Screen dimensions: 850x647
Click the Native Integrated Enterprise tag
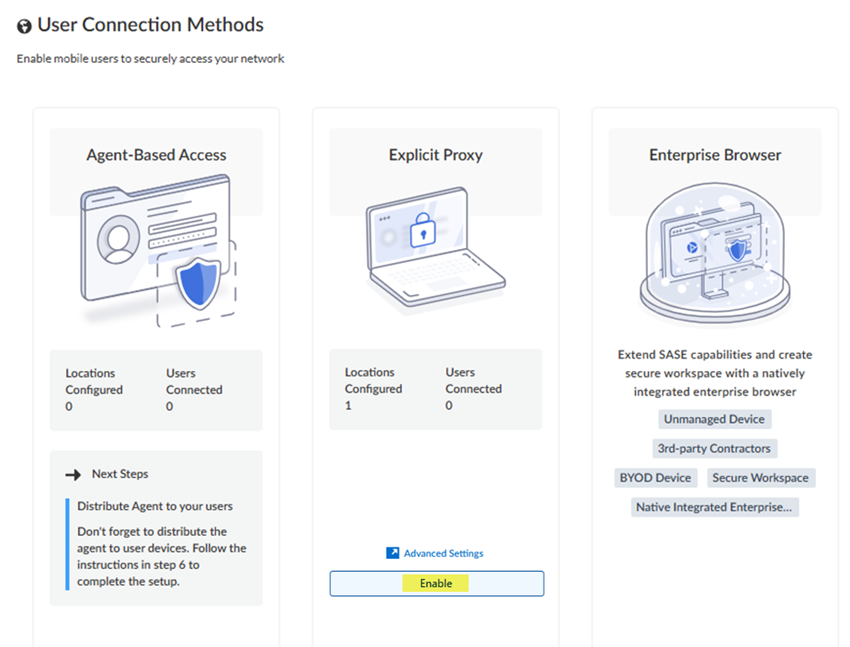tap(714, 507)
